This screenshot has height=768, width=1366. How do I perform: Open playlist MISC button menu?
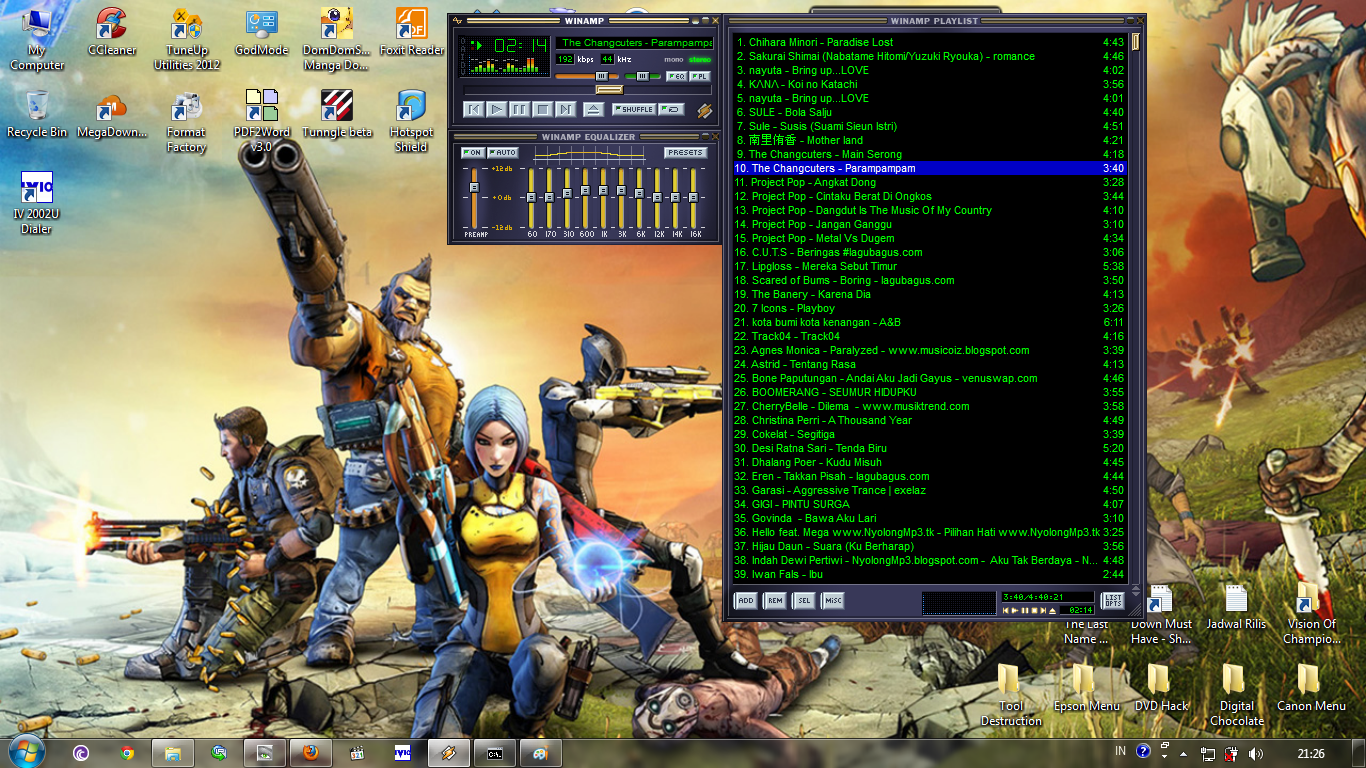(833, 601)
